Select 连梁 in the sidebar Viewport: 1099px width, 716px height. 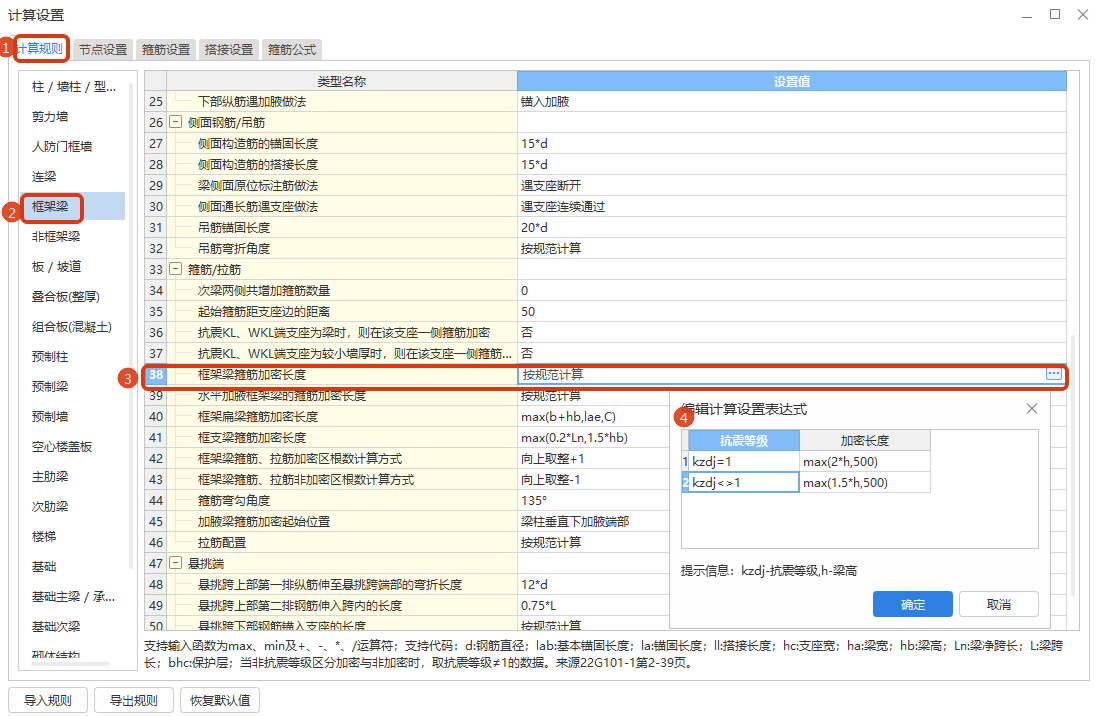[x=73, y=177]
